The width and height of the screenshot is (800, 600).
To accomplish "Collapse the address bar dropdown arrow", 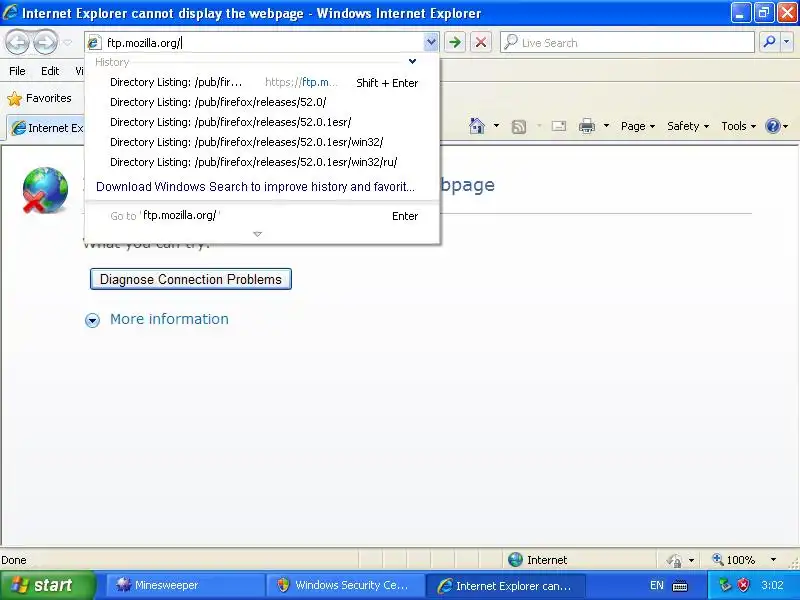I will pos(431,42).
